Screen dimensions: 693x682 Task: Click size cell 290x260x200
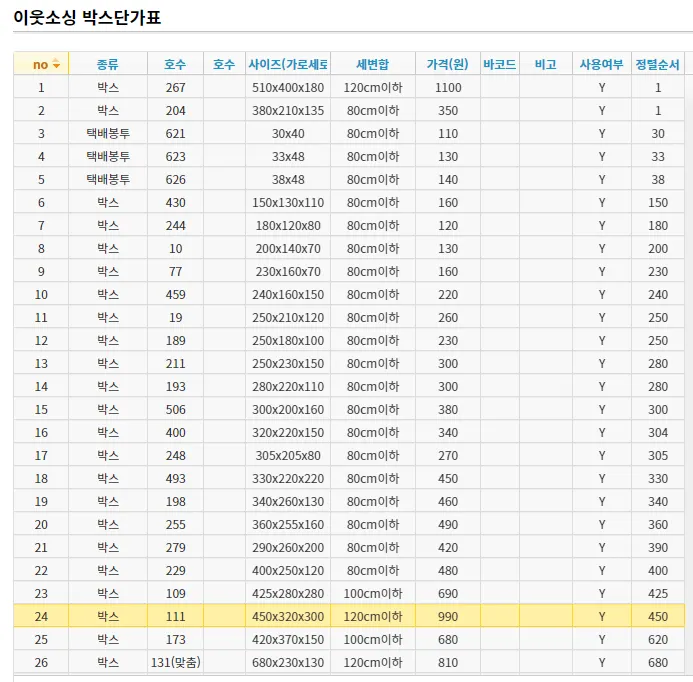pyautogui.click(x=288, y=547)
